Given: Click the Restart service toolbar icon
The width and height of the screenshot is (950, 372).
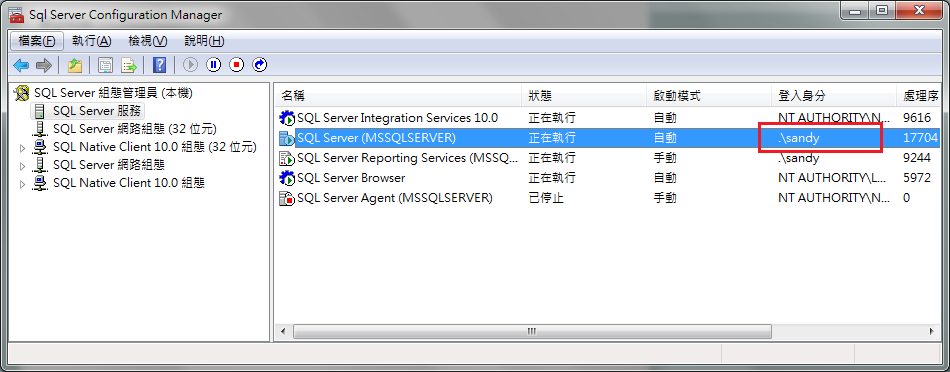Looking at the screenshot, I should [259, 65].
